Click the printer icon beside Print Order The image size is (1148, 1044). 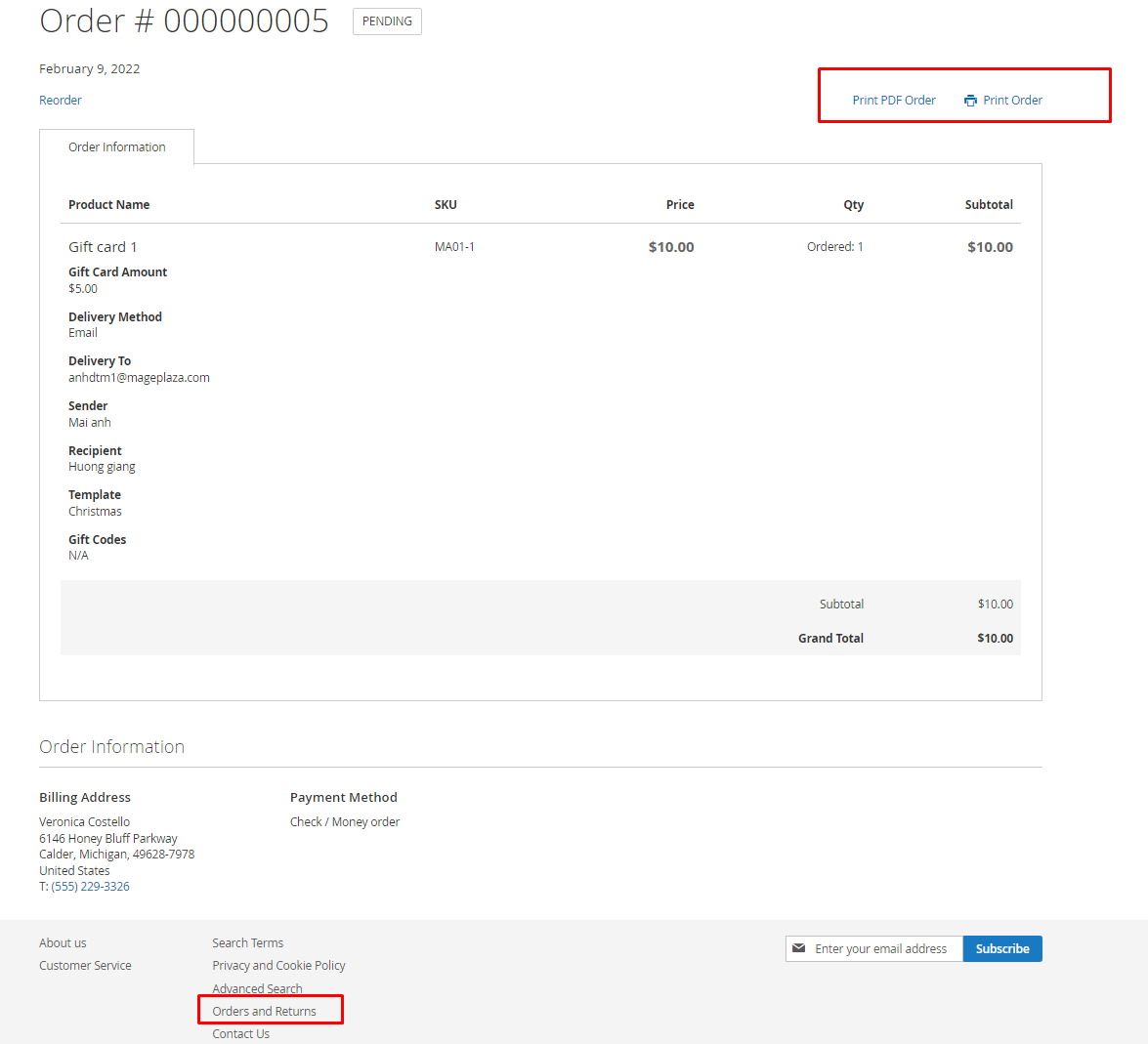point(970,101)
